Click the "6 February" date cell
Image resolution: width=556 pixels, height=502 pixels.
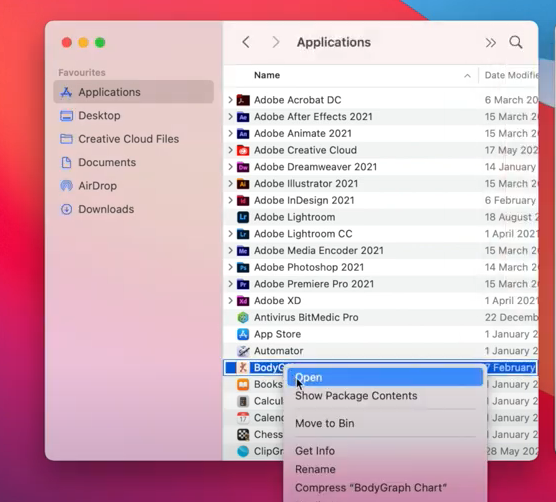[511, 200]
